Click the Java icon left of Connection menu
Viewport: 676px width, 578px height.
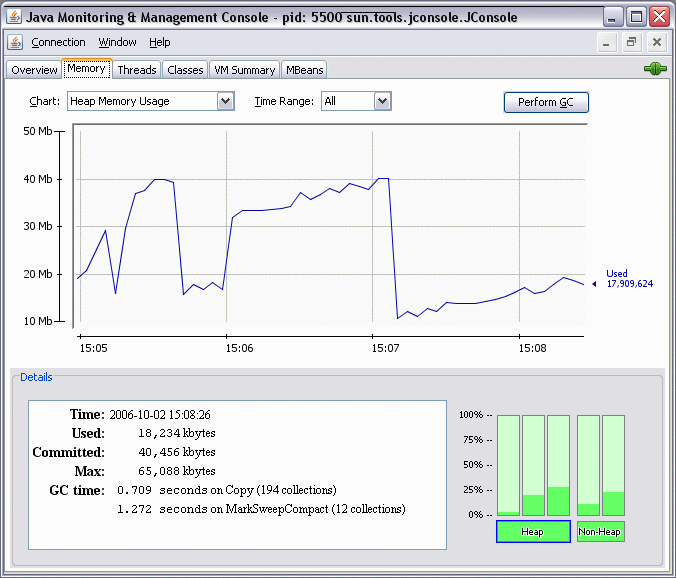15,42
